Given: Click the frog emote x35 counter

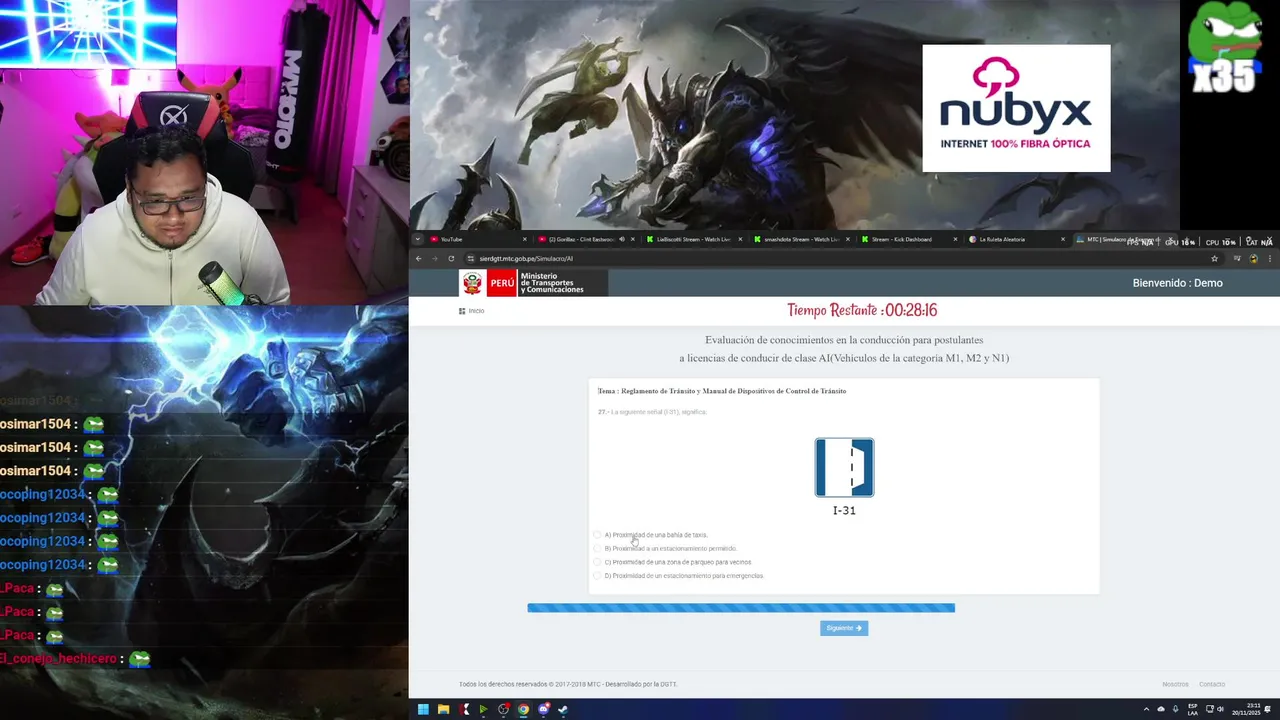Looking at the screenshot, I should pyautogui.click(x=1224, y=49).
